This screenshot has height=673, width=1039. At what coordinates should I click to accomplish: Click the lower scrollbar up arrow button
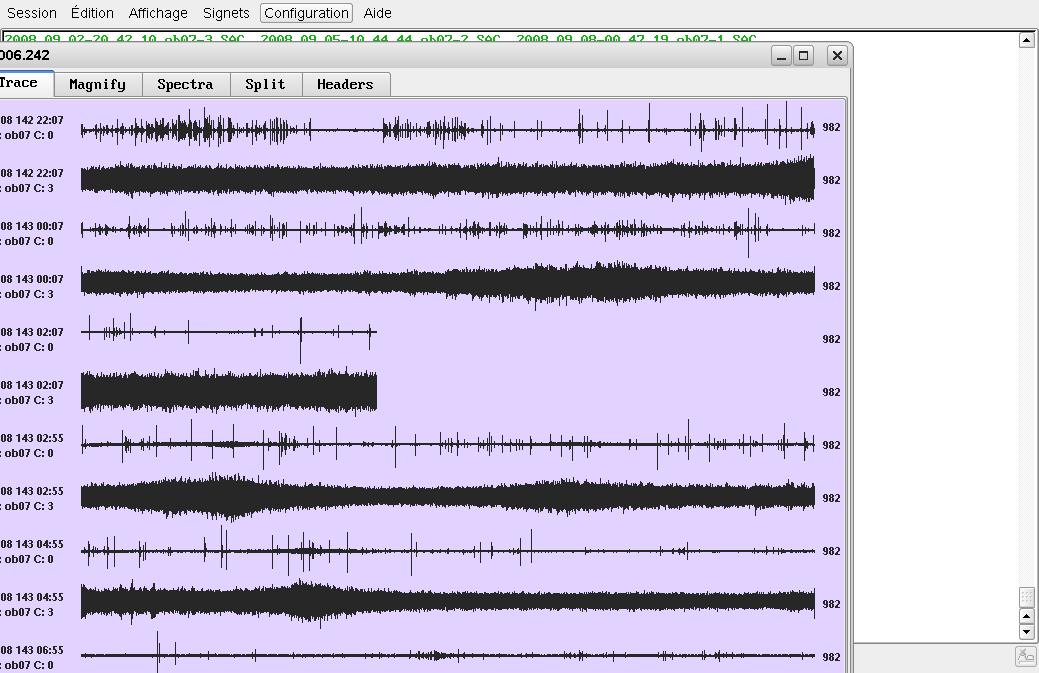[x=1026, y=615]
